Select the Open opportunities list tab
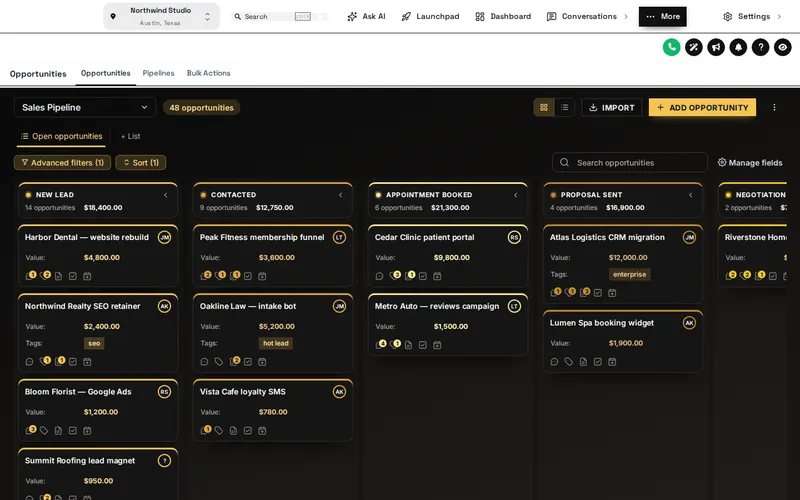 pos(61,136)
